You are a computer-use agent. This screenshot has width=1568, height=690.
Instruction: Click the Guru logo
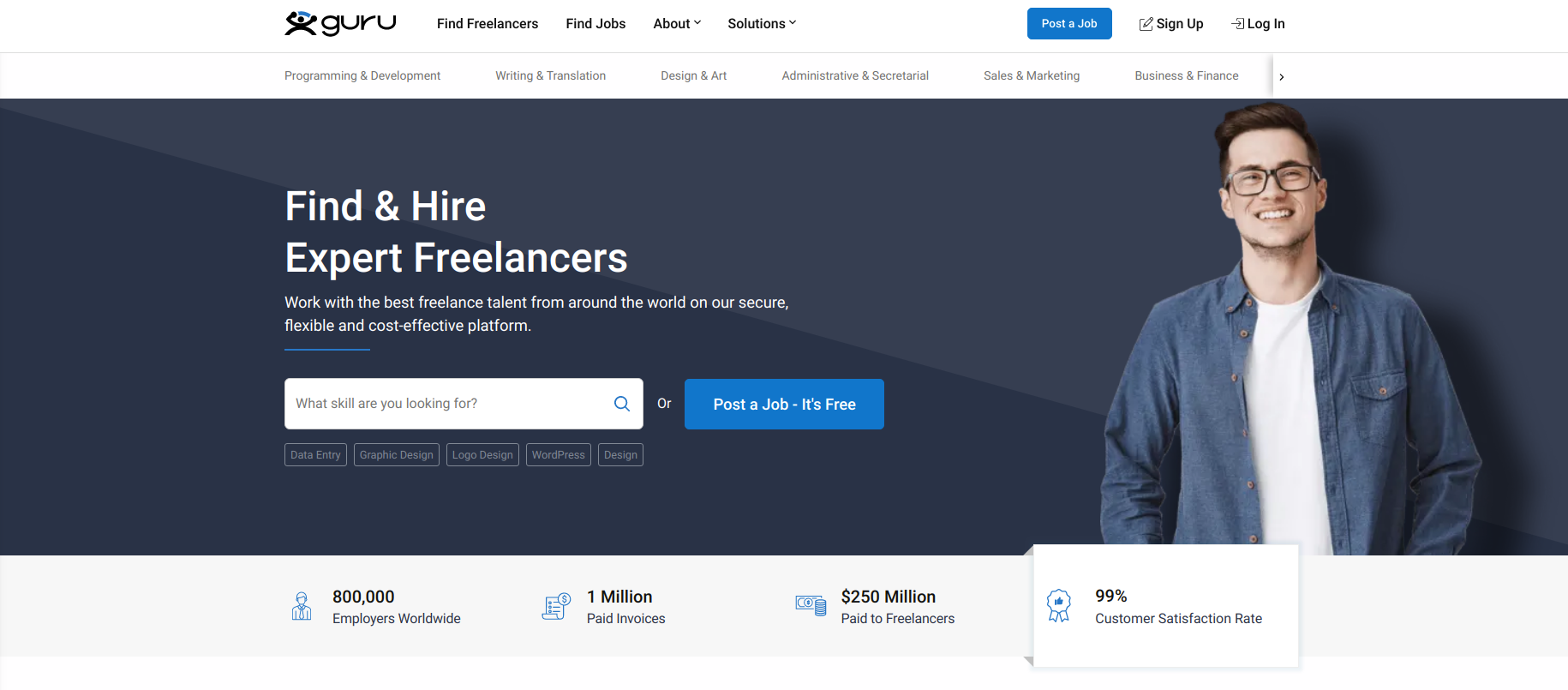pos(340,23)
